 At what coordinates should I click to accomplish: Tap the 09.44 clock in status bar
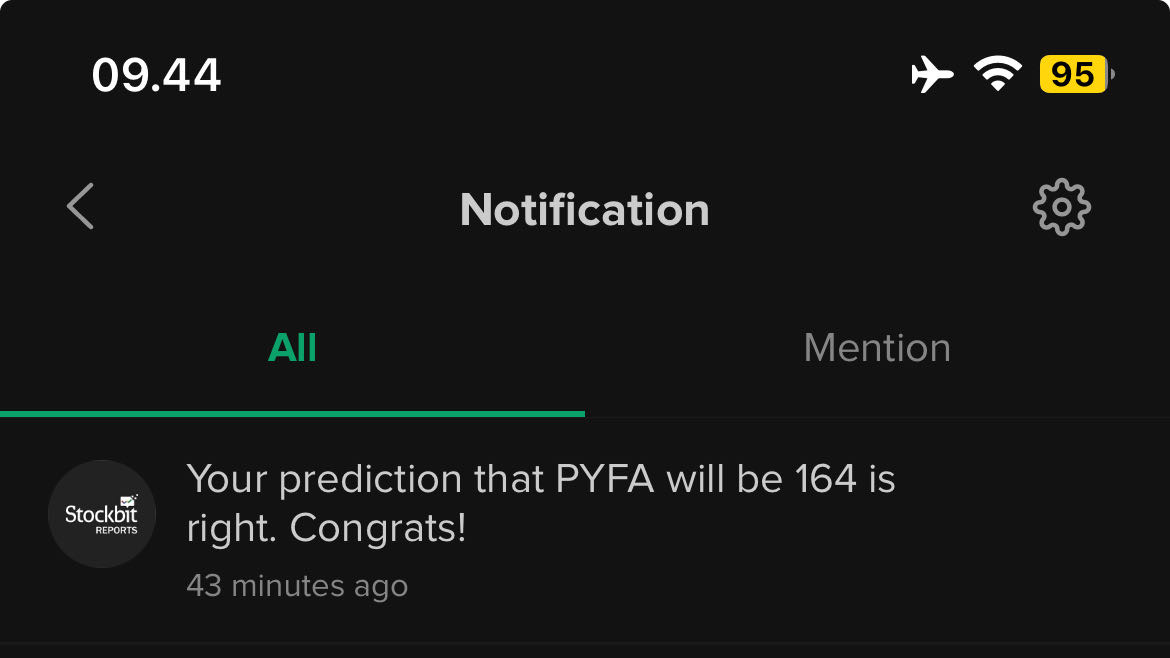[x=156, y=75]
